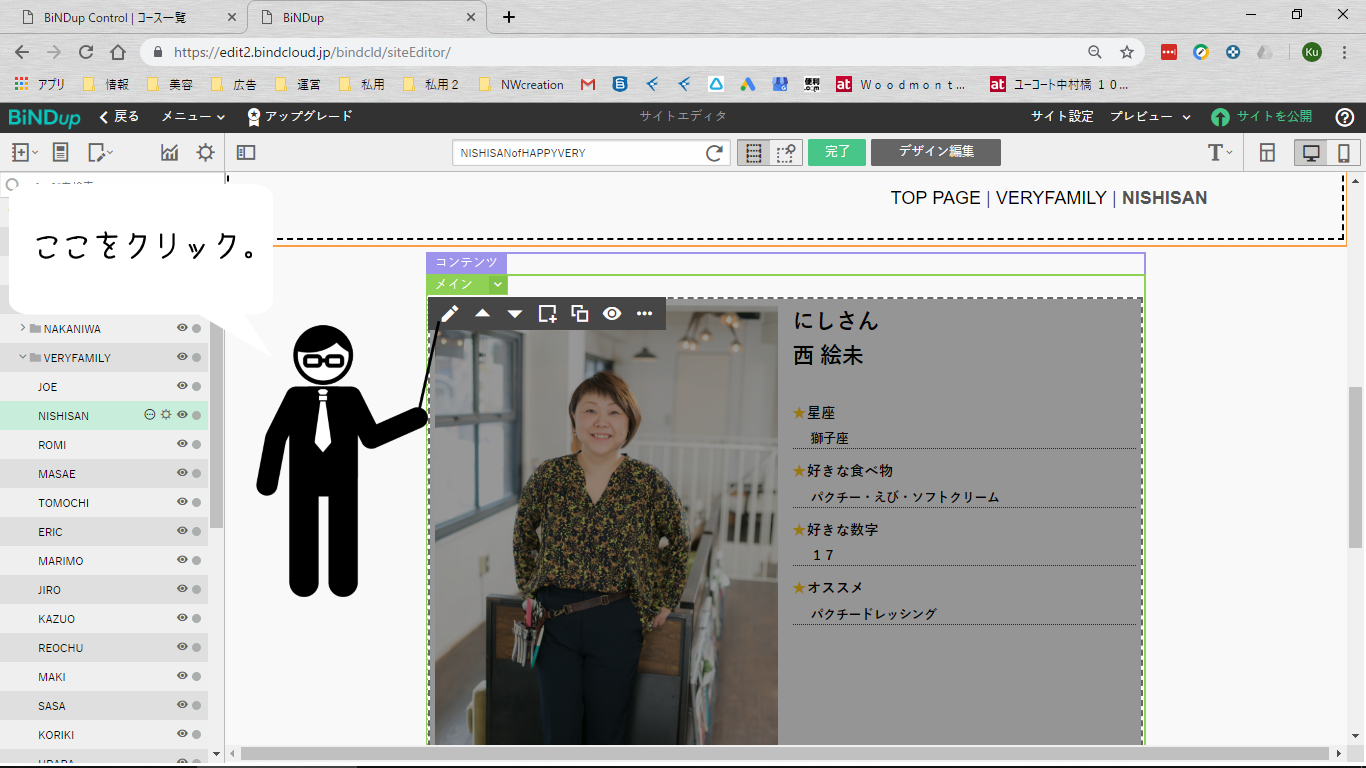Toggle visibility eye for NISHISAN page
The image size is (1366, 768).
tap(183, 415)
